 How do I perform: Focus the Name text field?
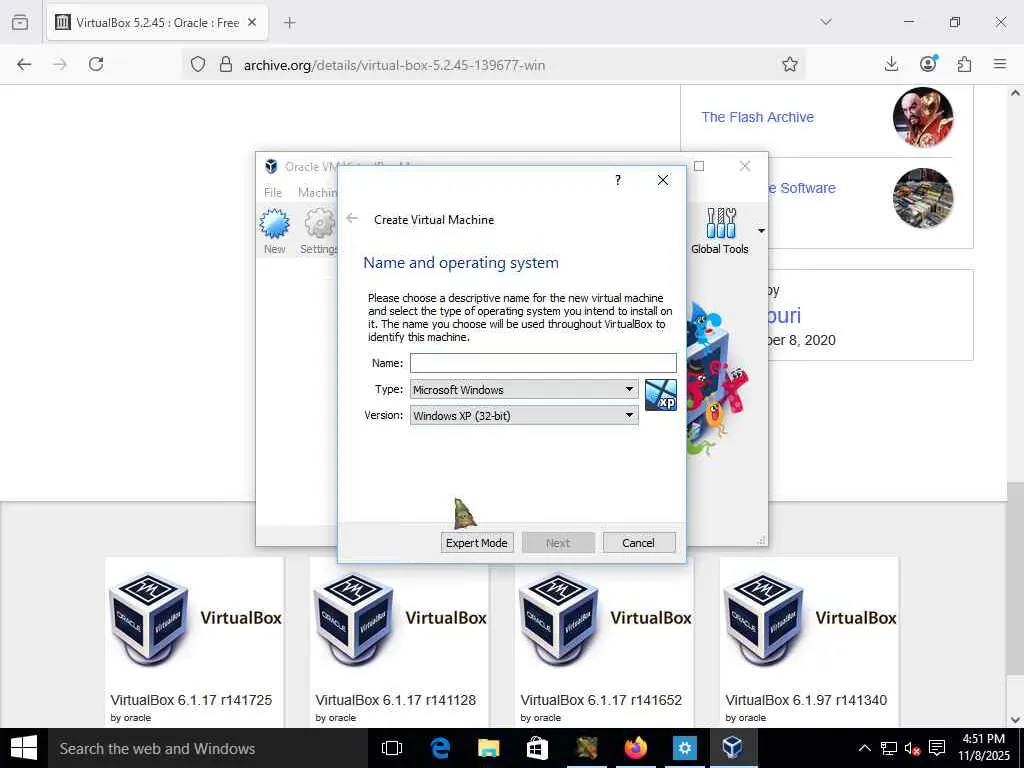pos(543,363)
